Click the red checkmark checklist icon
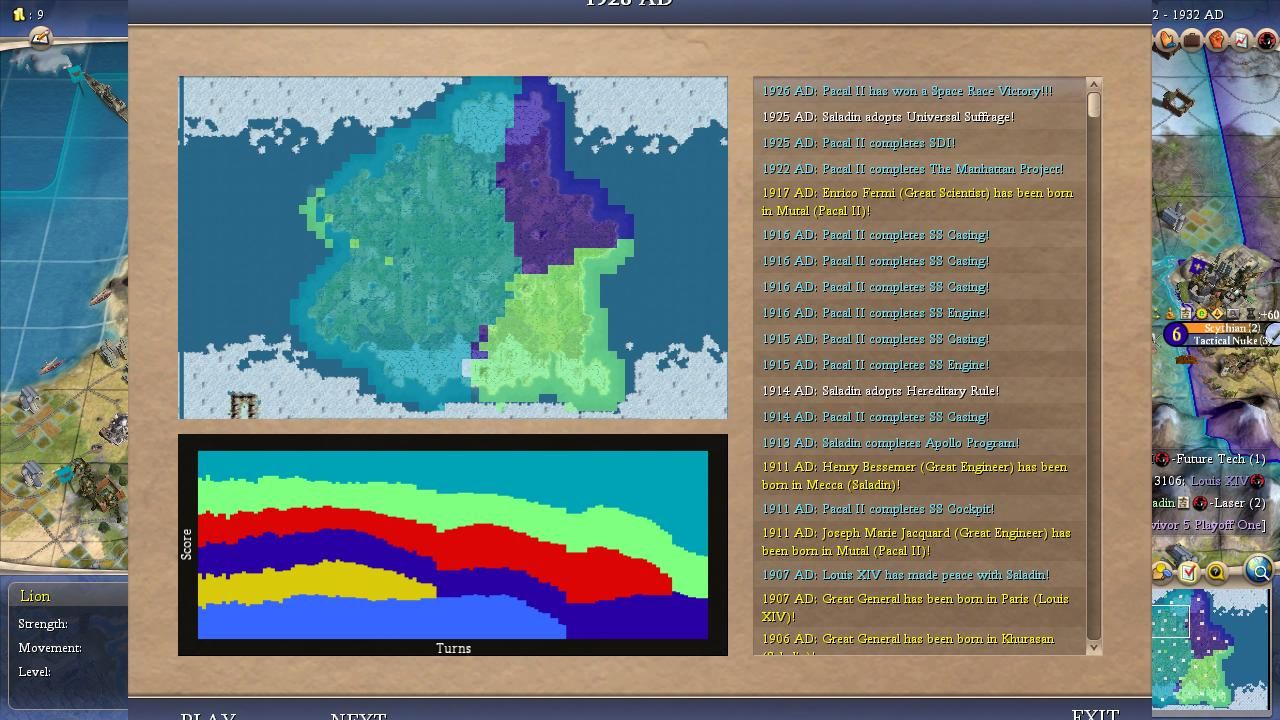Viewport: 1280px width, 720px height. (x=1188, y=573)
